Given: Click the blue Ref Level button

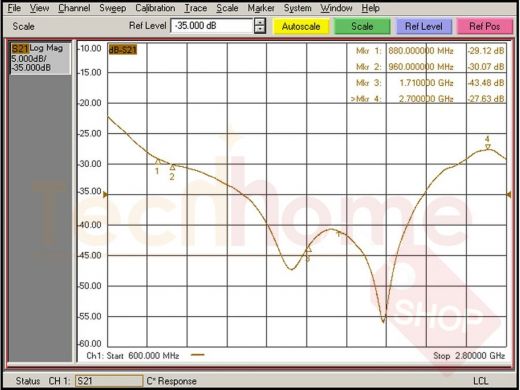Looking at the screenshot, I should click(424, 26).
